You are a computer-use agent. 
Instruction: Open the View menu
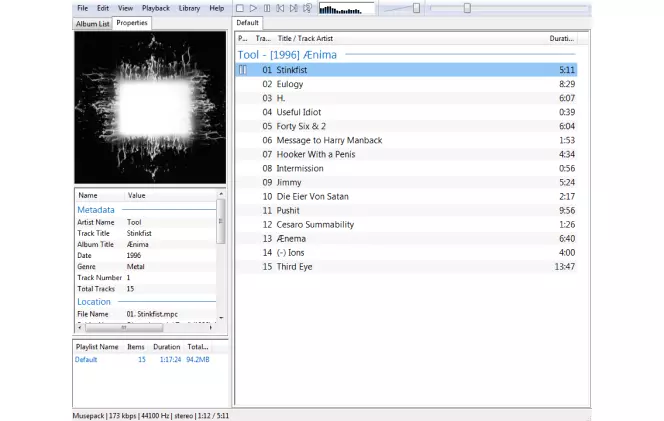pos(125,8)
